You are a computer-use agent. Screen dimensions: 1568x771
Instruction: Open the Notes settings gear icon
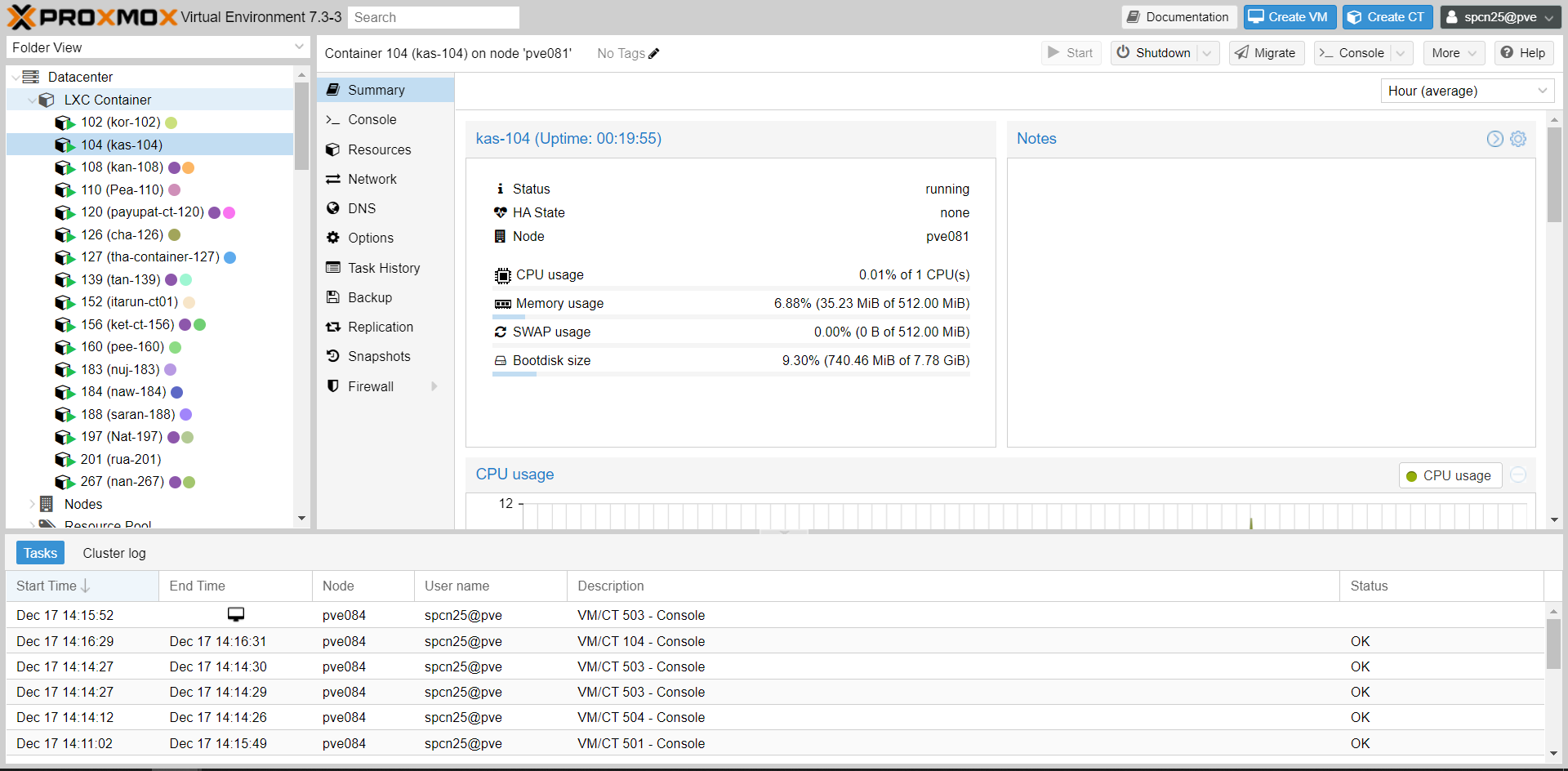coord(1518,139)
